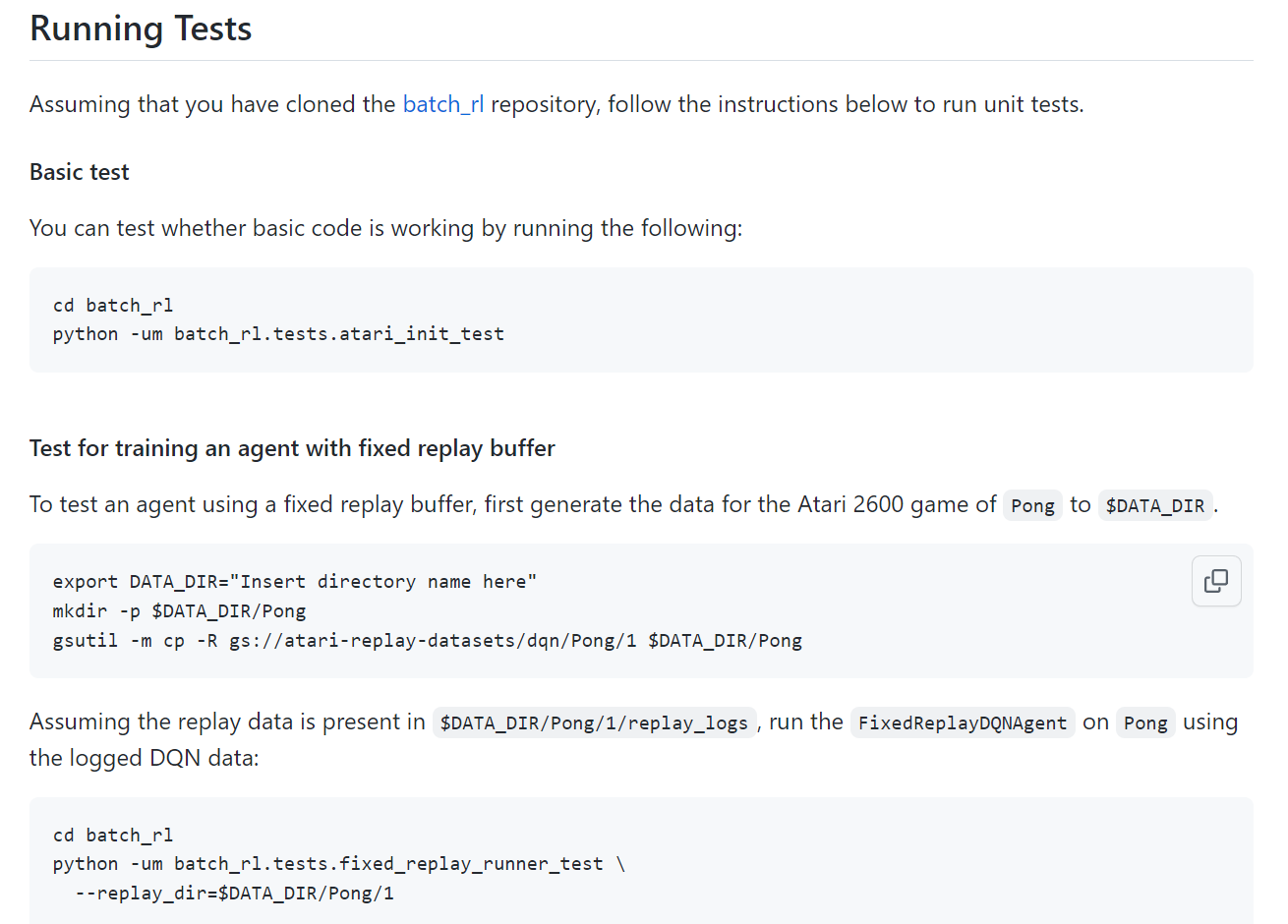Viewport: 1288px width, 924px height.
Task: Click the mkdir -p $DATA_DIR/Pong line
Action: click(x=179, y=611)
